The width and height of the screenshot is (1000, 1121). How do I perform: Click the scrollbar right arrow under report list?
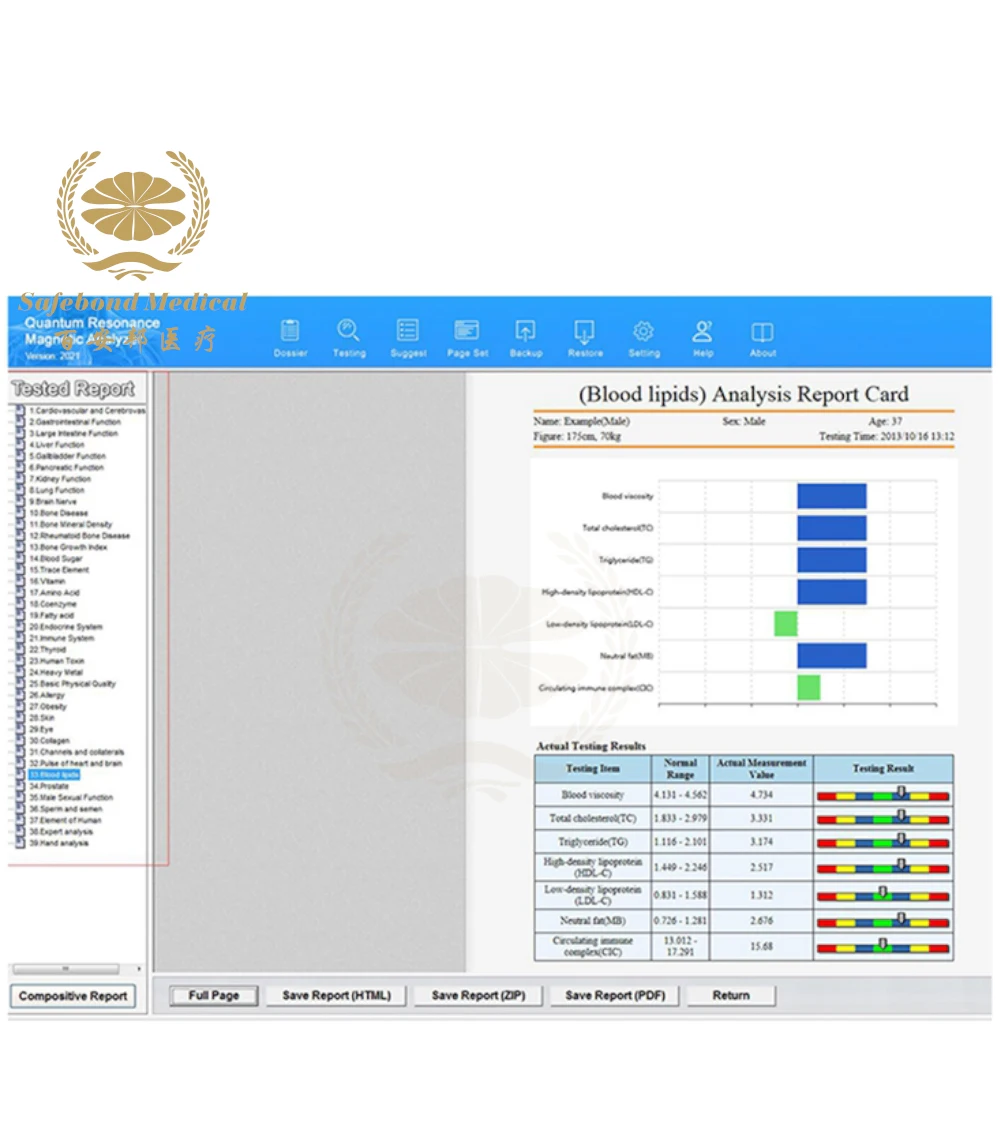(x=139, y=969)
